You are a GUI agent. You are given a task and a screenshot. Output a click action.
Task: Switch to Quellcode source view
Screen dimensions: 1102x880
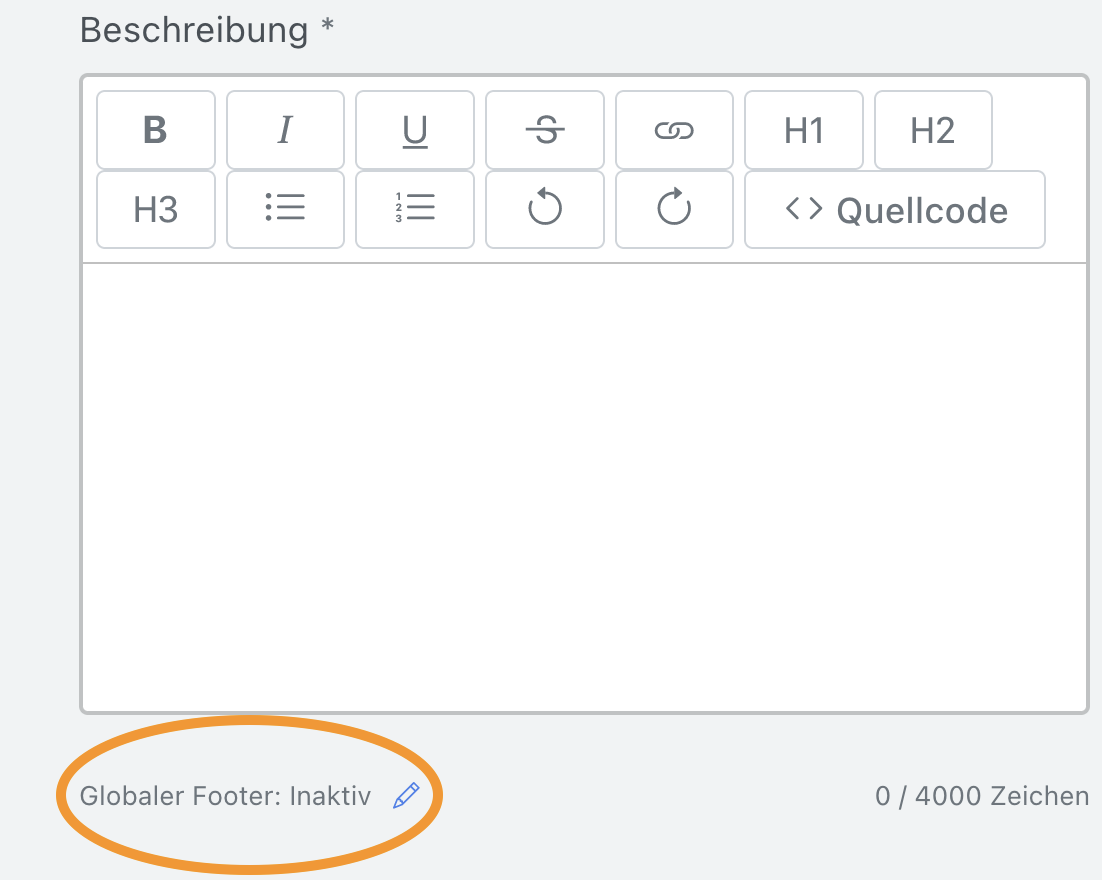[895, 209]
